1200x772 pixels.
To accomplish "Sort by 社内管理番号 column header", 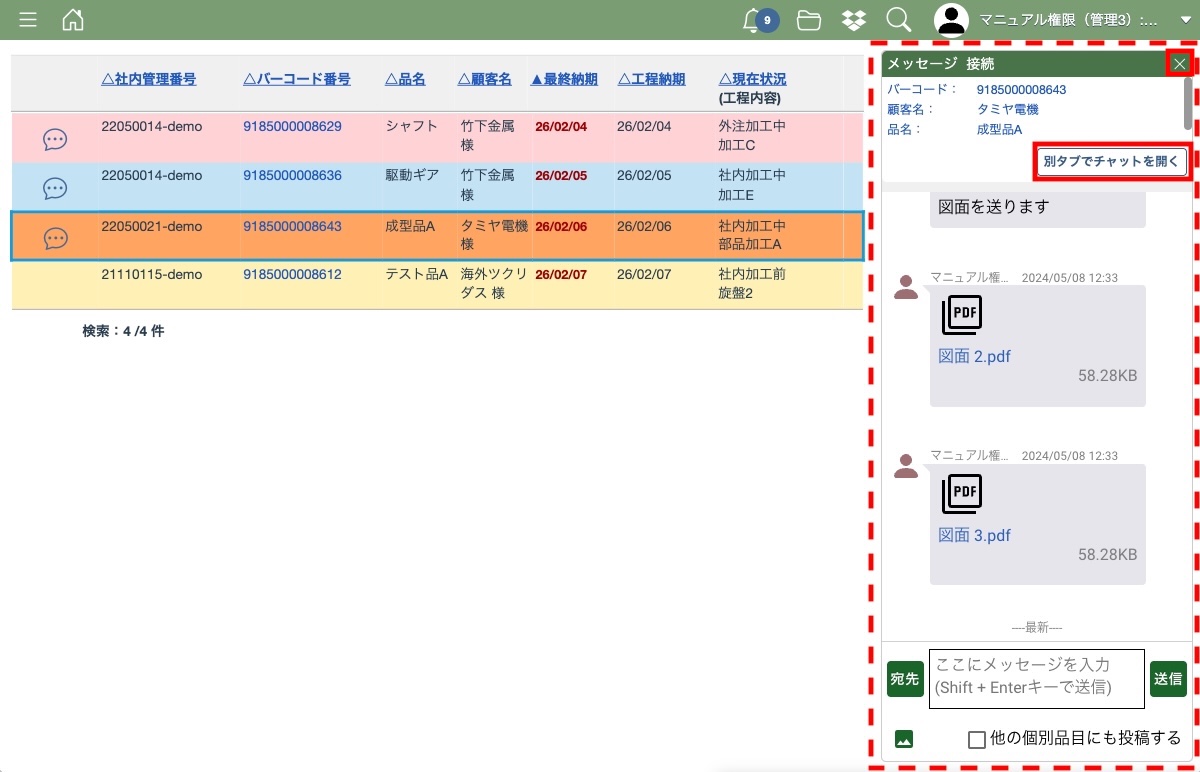I will [149, 79].
